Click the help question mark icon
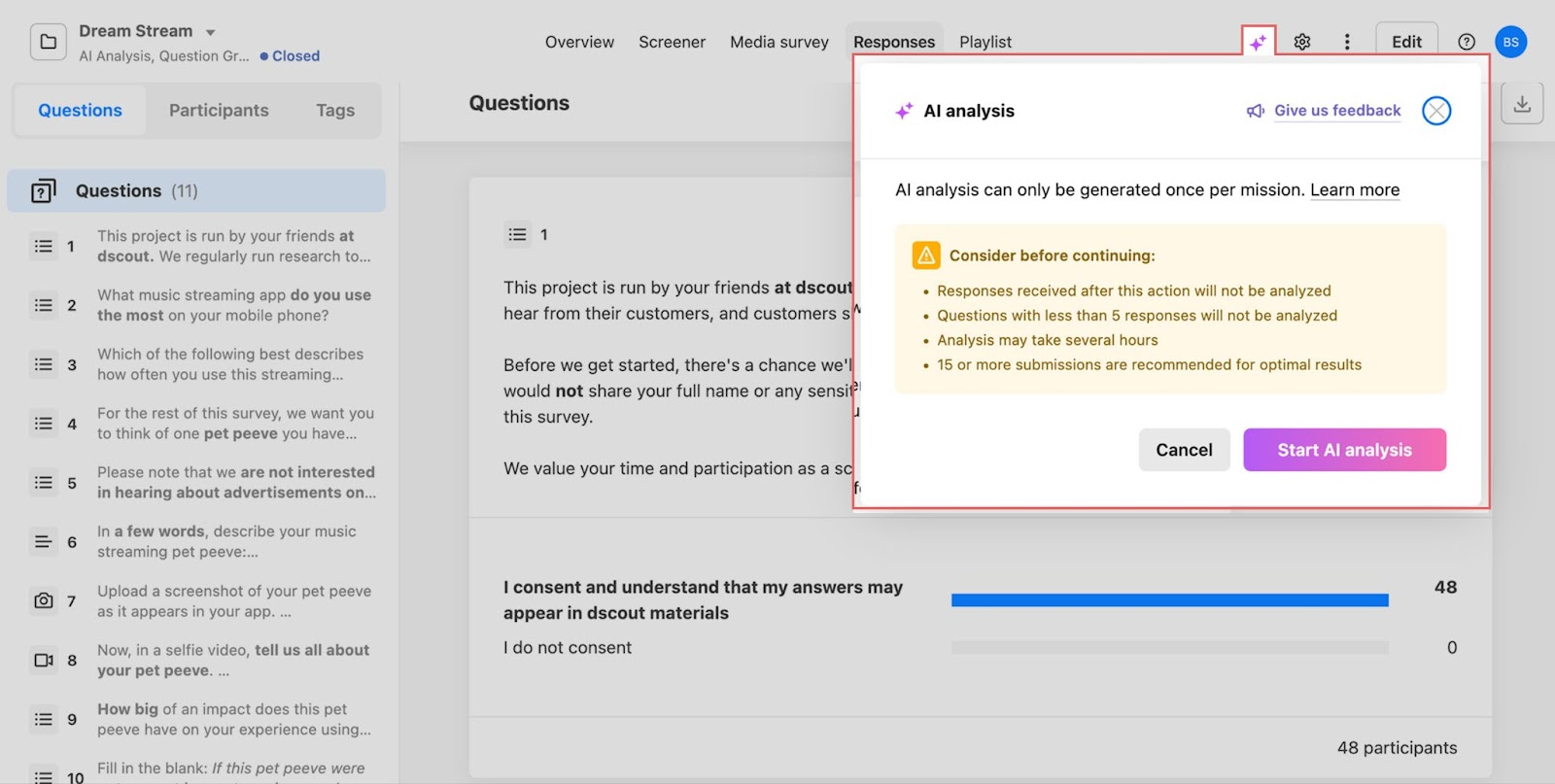Viewport: 1555px width, 784px height. click(1467, 42)
